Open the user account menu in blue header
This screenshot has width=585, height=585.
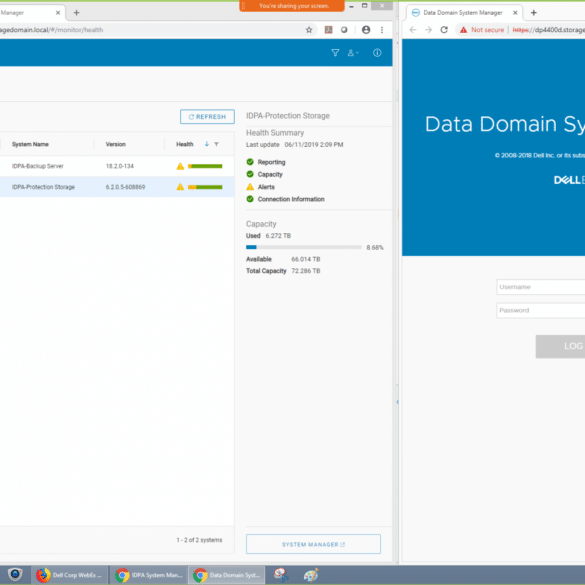[x=353, y=53]
